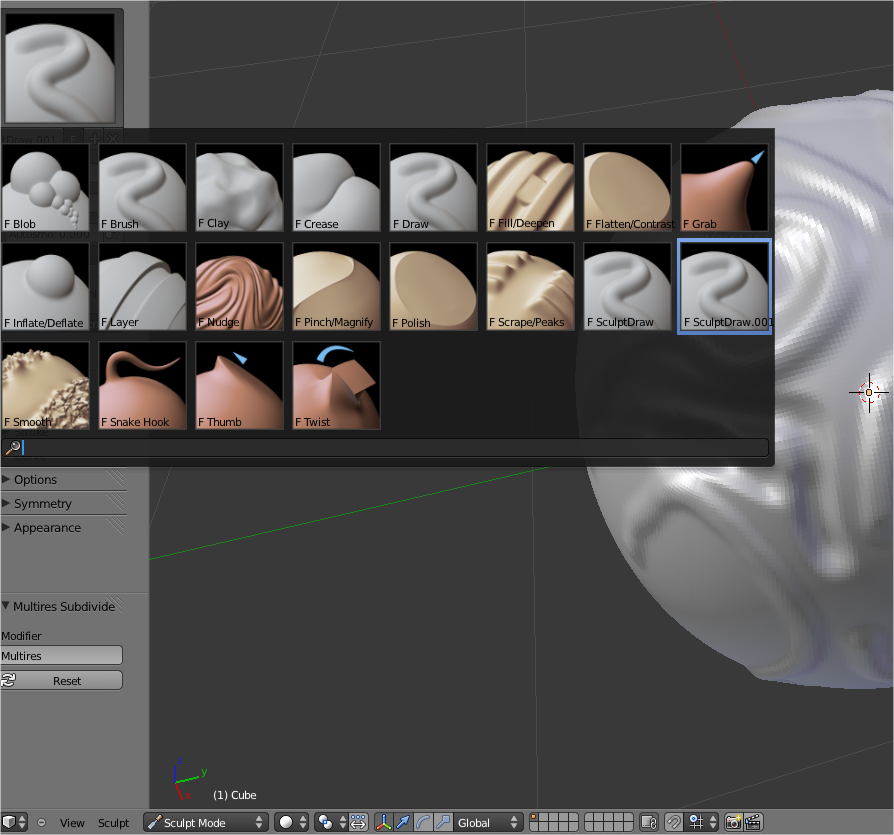Select the Flatten/Contrast brush
Viewport: 894px width, 835px height.
[x=627, y=188]
